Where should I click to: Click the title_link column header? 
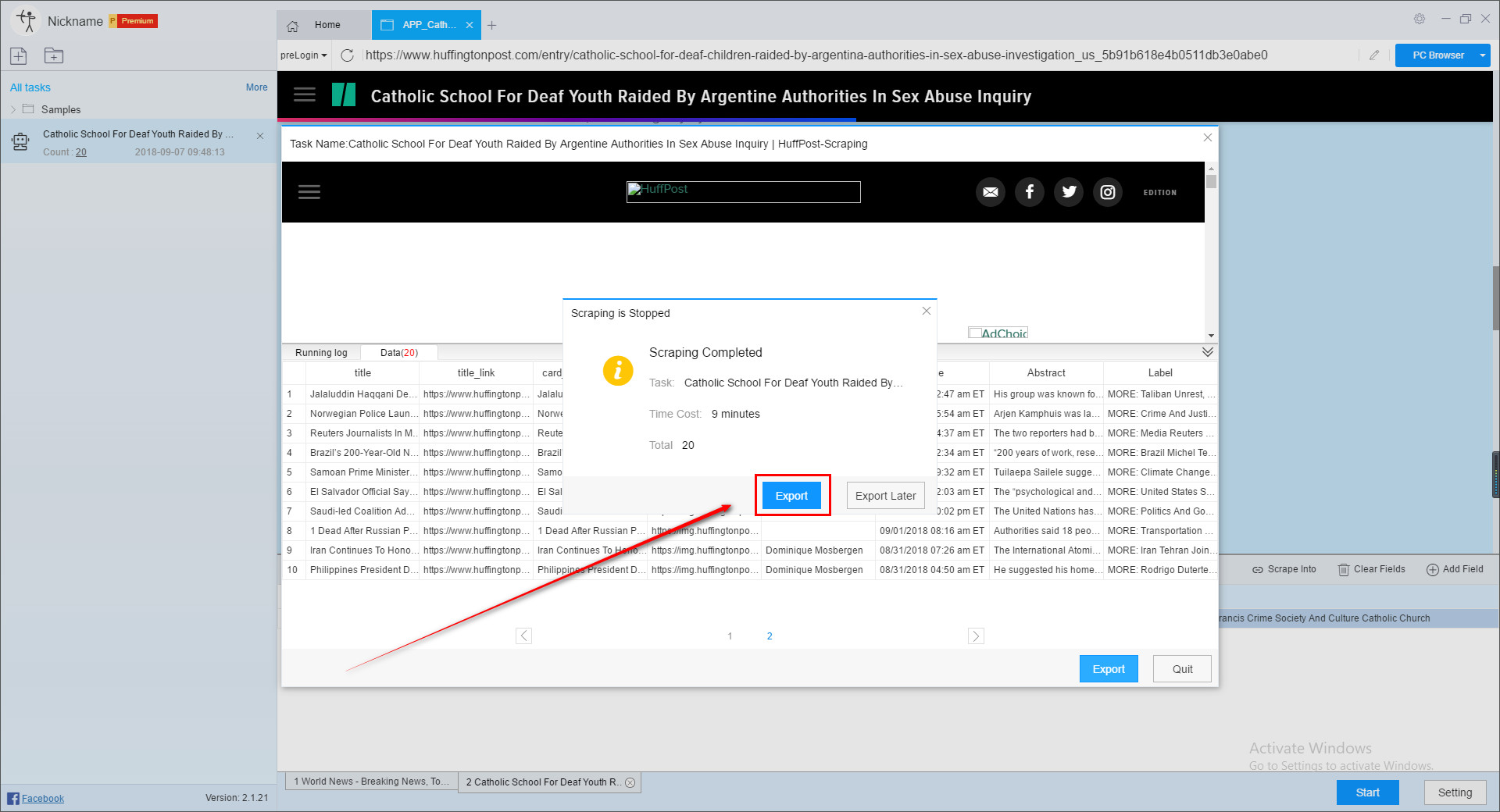(x=476, y=373)
